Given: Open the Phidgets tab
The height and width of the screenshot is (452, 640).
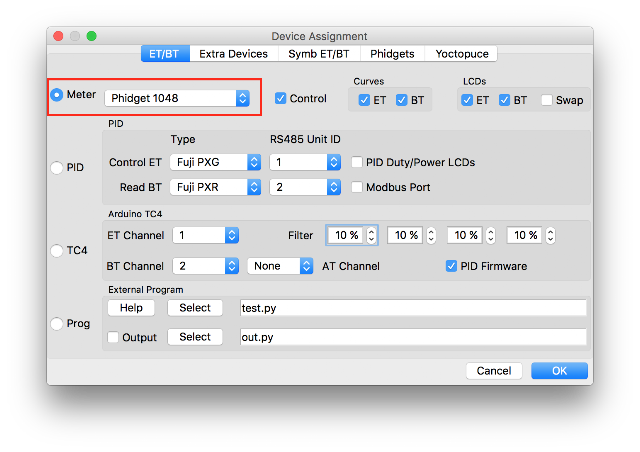Looking at the screenshot, I should (x=392, y=53).
